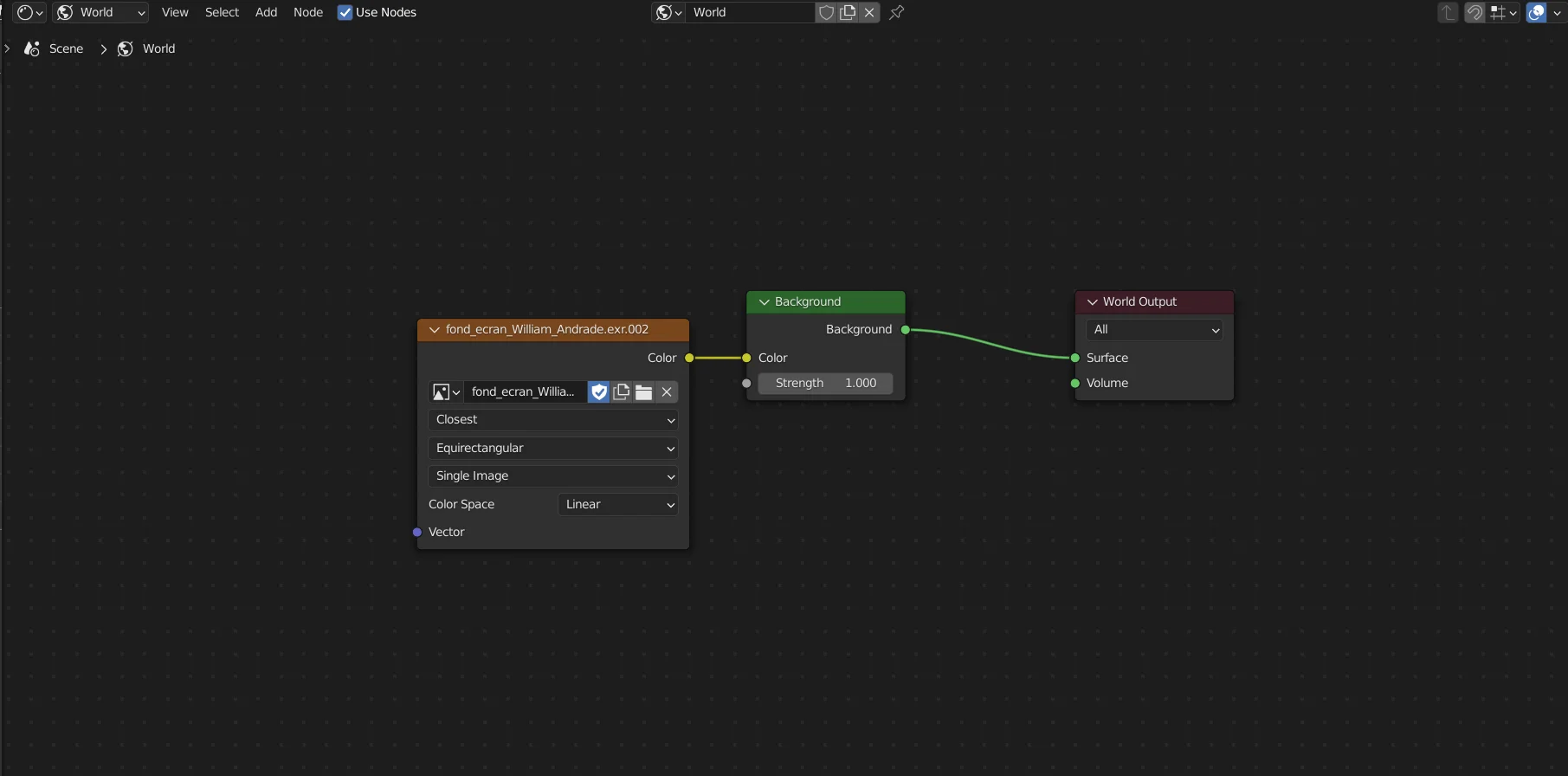Screen dimensions: 1568x776
Task: Click the Scene breadcrumb
Action: [x=66, y=48]
